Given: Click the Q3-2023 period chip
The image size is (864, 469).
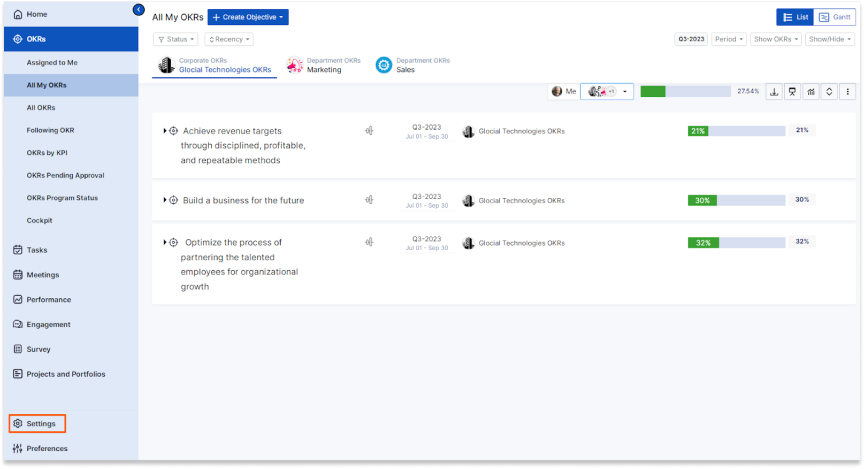Looking at the screenshot, I should tap(691, 40).
